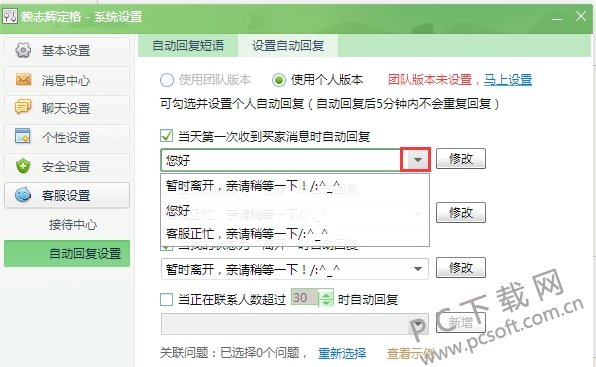
Task: Toggle 当天第一次收到买家消息时自动回复 checkbox
Action: (166, 136)
